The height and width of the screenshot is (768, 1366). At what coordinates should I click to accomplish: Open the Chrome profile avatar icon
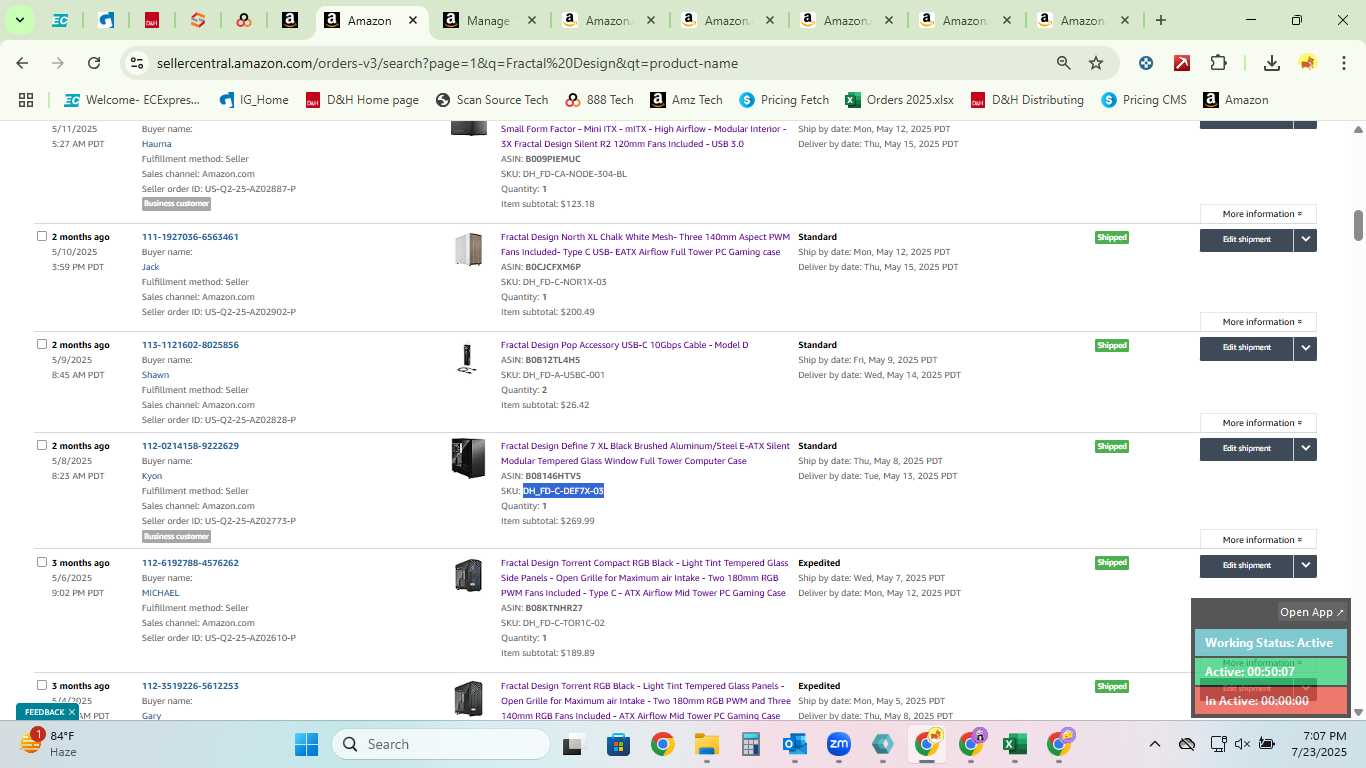click(1308, 63)
